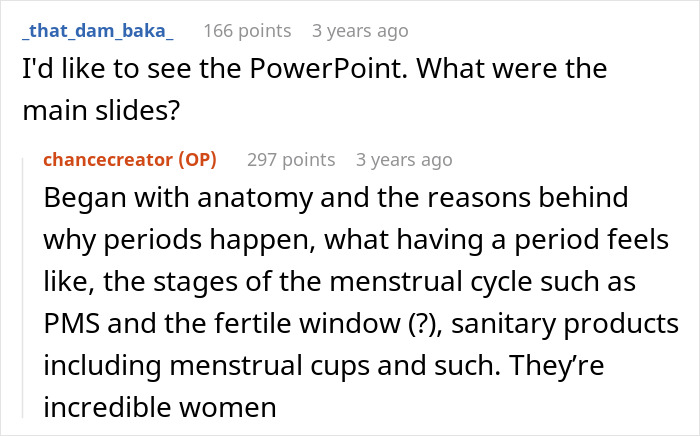Click the 297 points score
This screenshot has width=700, height=436.
[291, 160]
